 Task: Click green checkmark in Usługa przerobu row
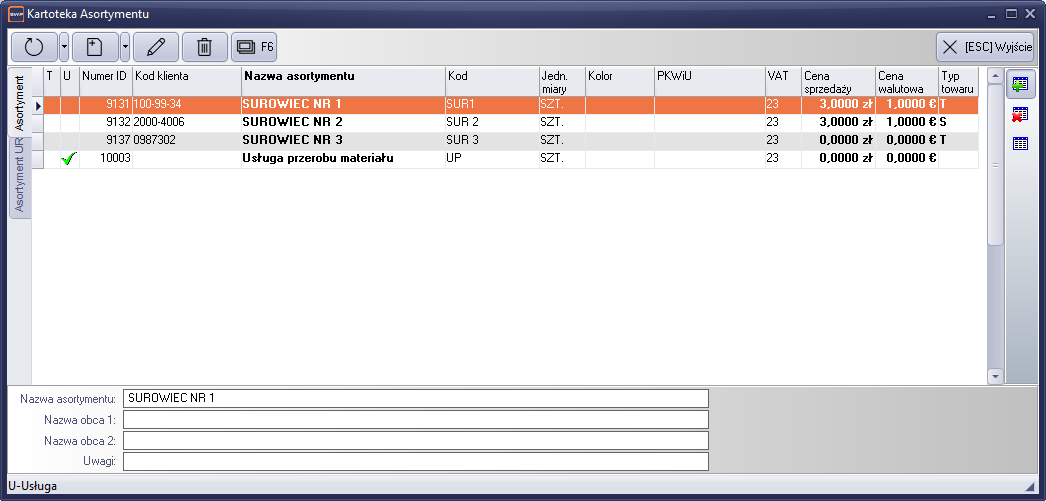[x=69, y=158]
